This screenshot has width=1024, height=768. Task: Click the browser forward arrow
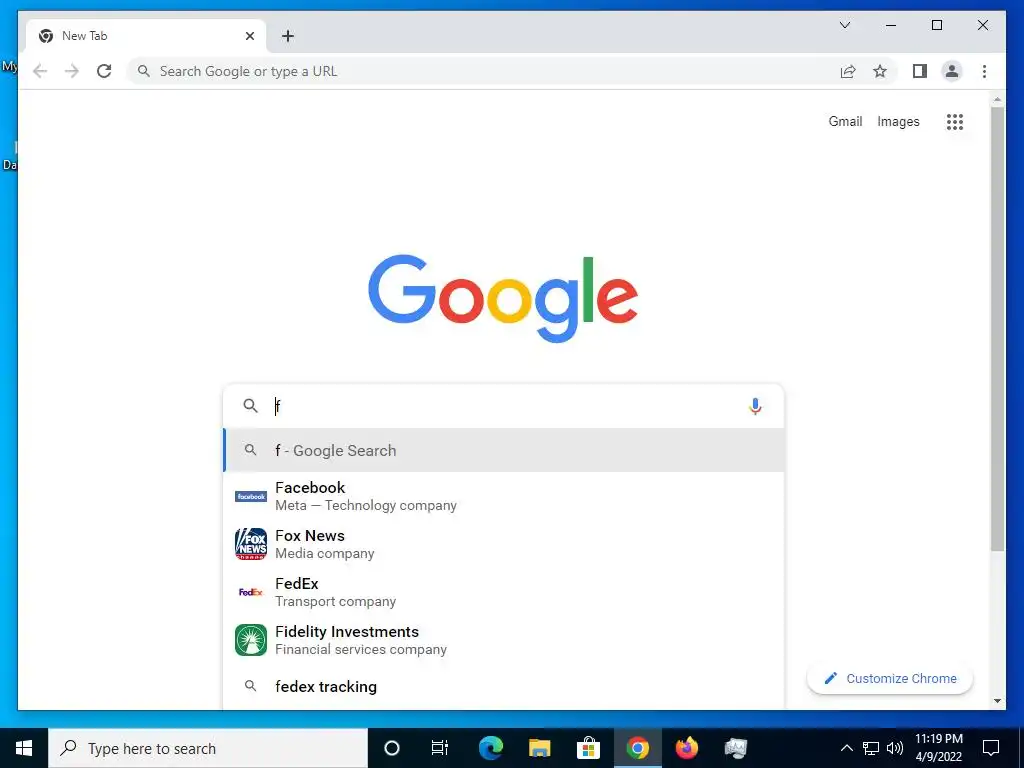pyautogui.click(x=72, y=71)
